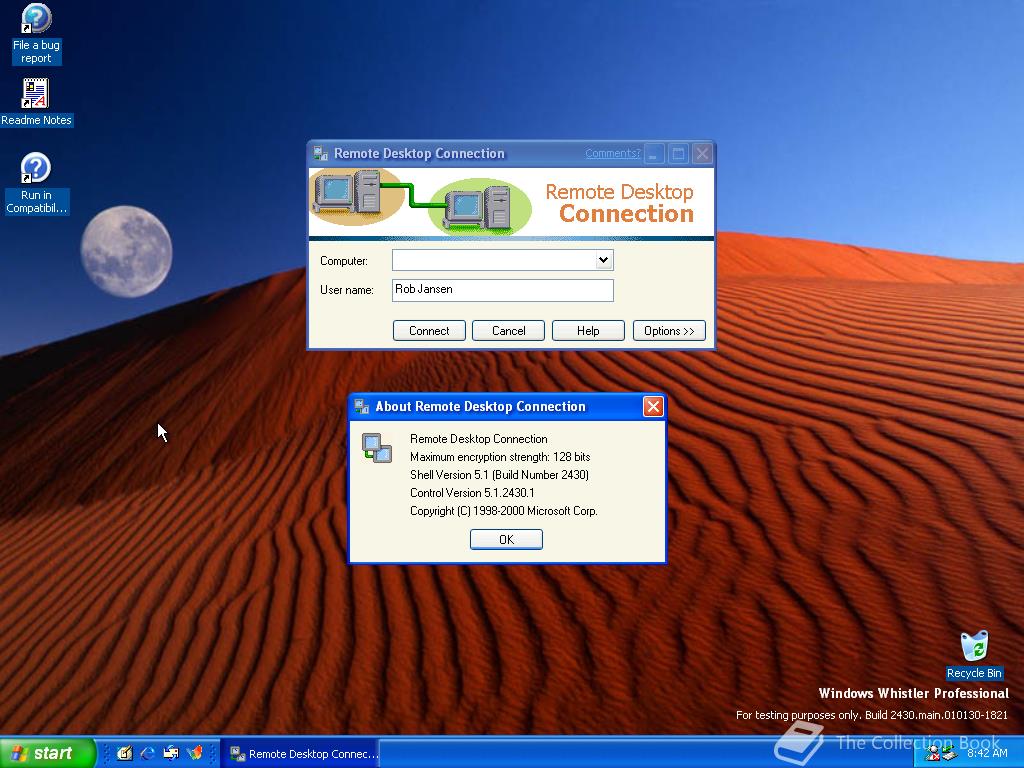This screenshot has width=1024, height=768.
Task: Switch to Remote Desktop Connection taskbar button
Action: (x=299, y=754)
